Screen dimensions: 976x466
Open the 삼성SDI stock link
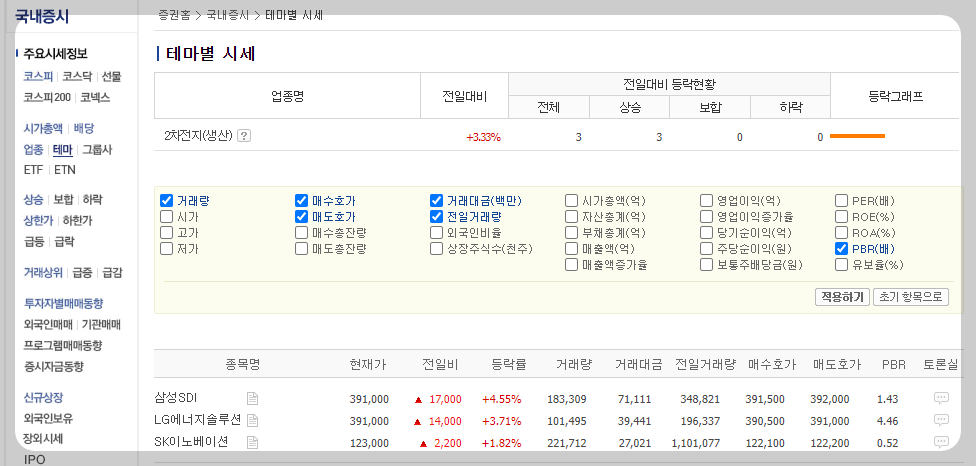tap(176, 398)
